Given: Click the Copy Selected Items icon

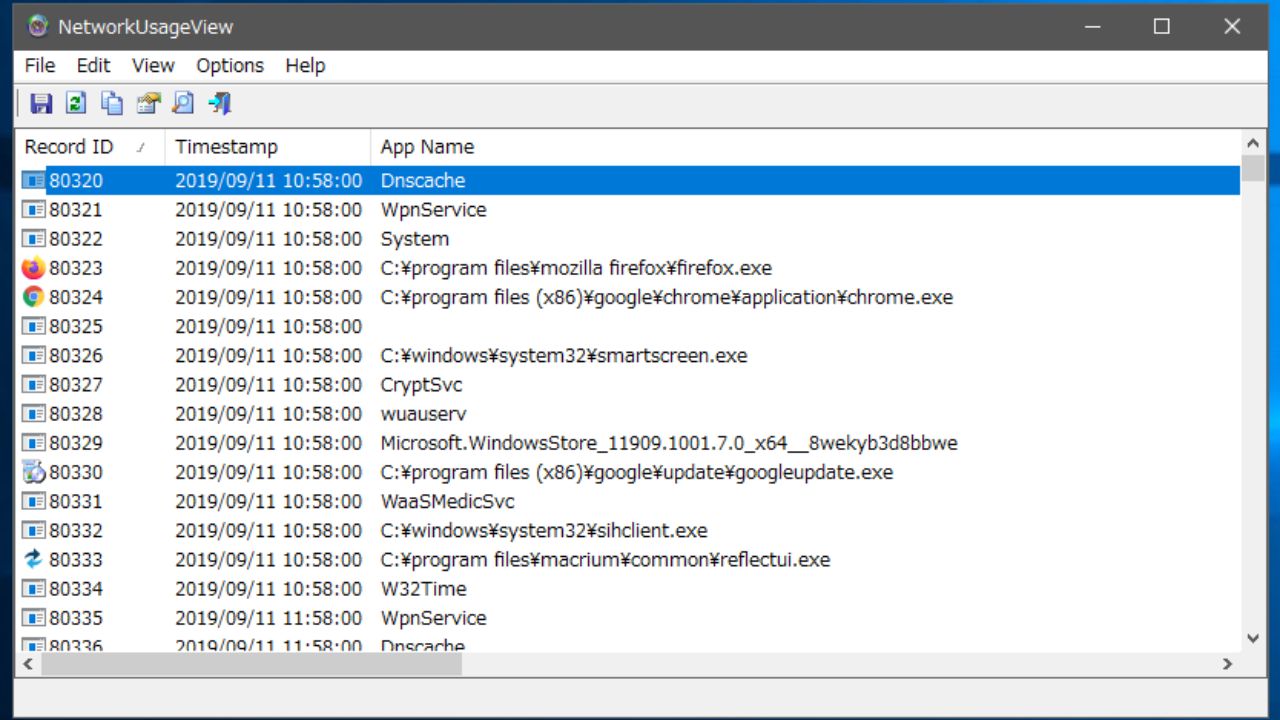Looking at the screenshot, I should pos(112,103).
